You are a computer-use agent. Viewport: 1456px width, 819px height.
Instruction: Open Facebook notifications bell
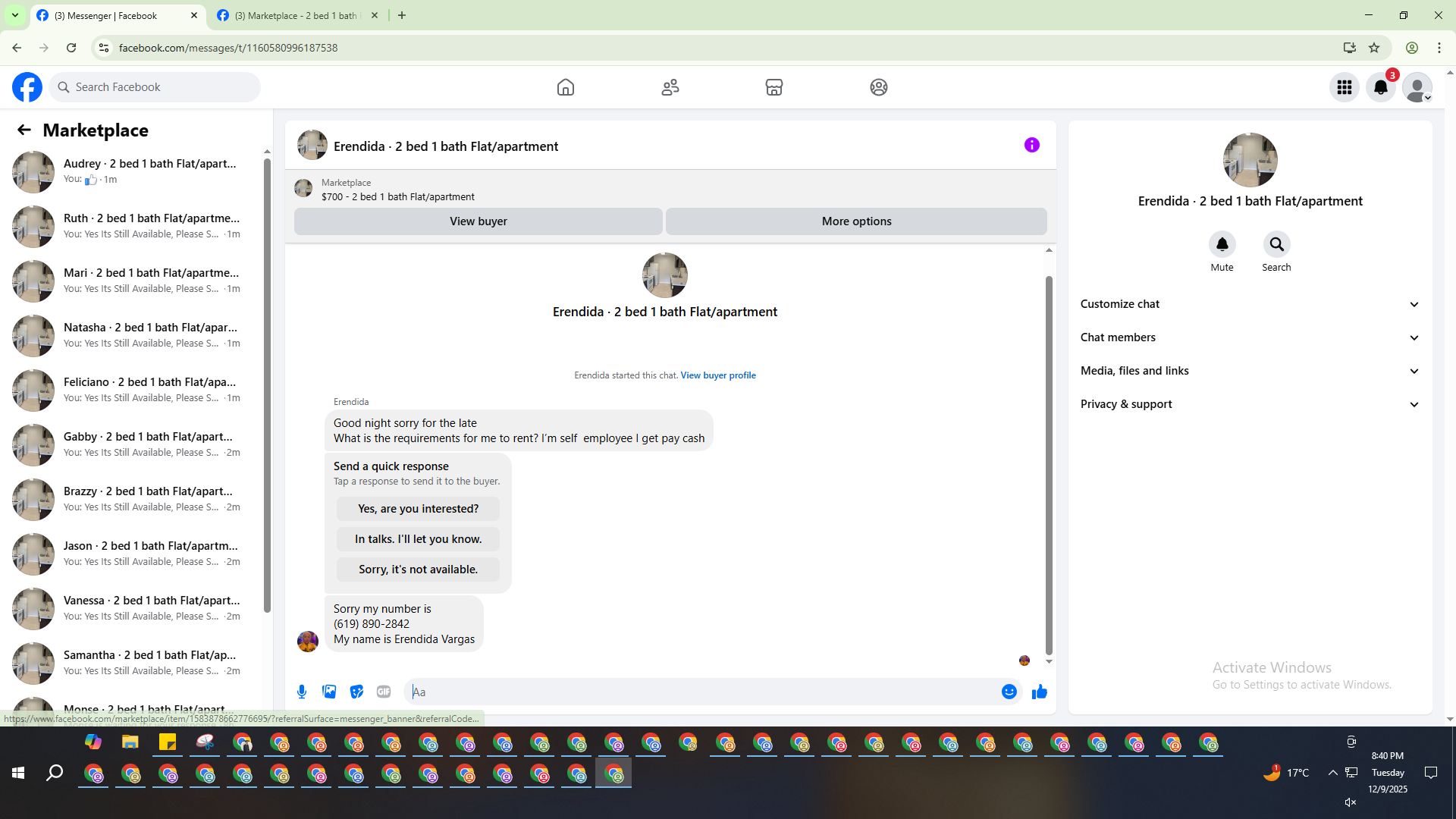1381,87
